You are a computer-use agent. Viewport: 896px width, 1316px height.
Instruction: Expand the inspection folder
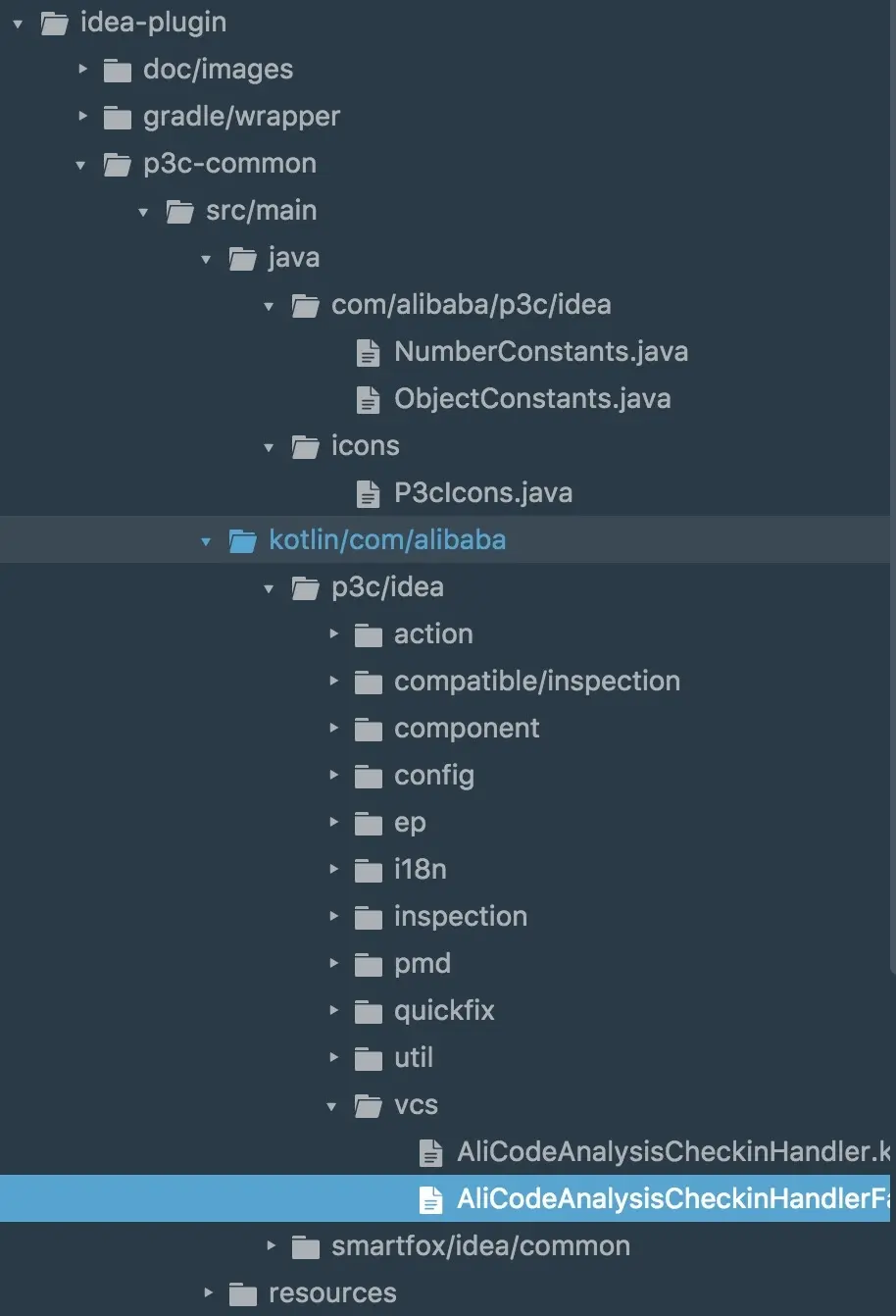[x=333, y=917]
